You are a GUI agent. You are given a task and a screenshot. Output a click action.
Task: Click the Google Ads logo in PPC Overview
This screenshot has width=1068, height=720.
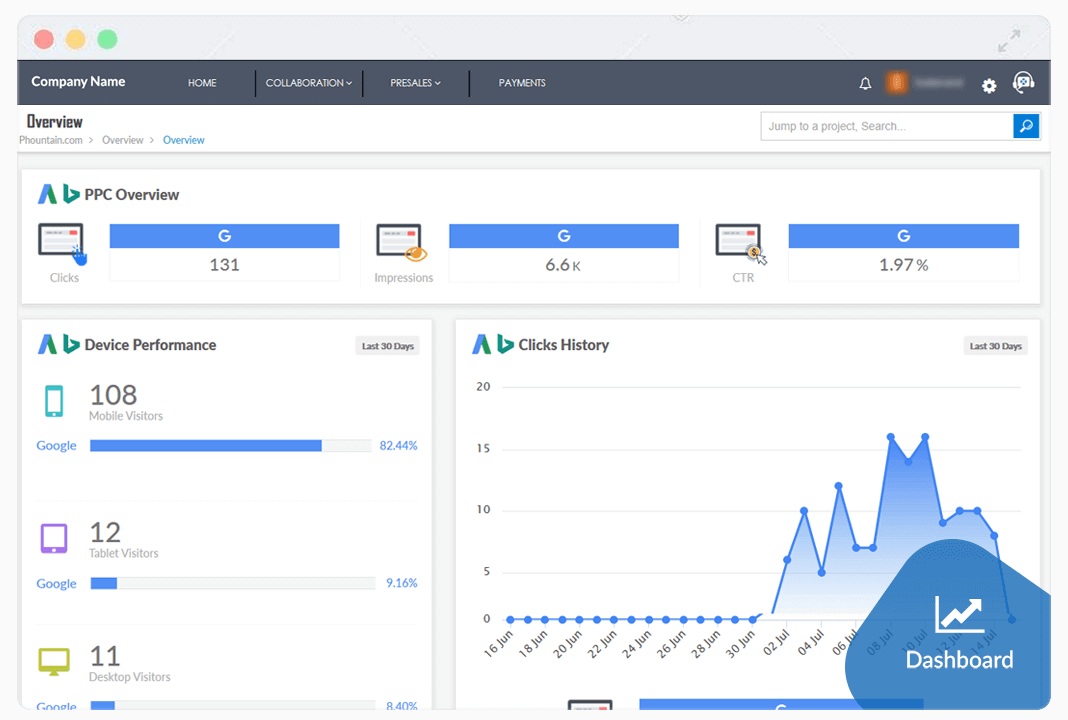[x=47, y=194]
